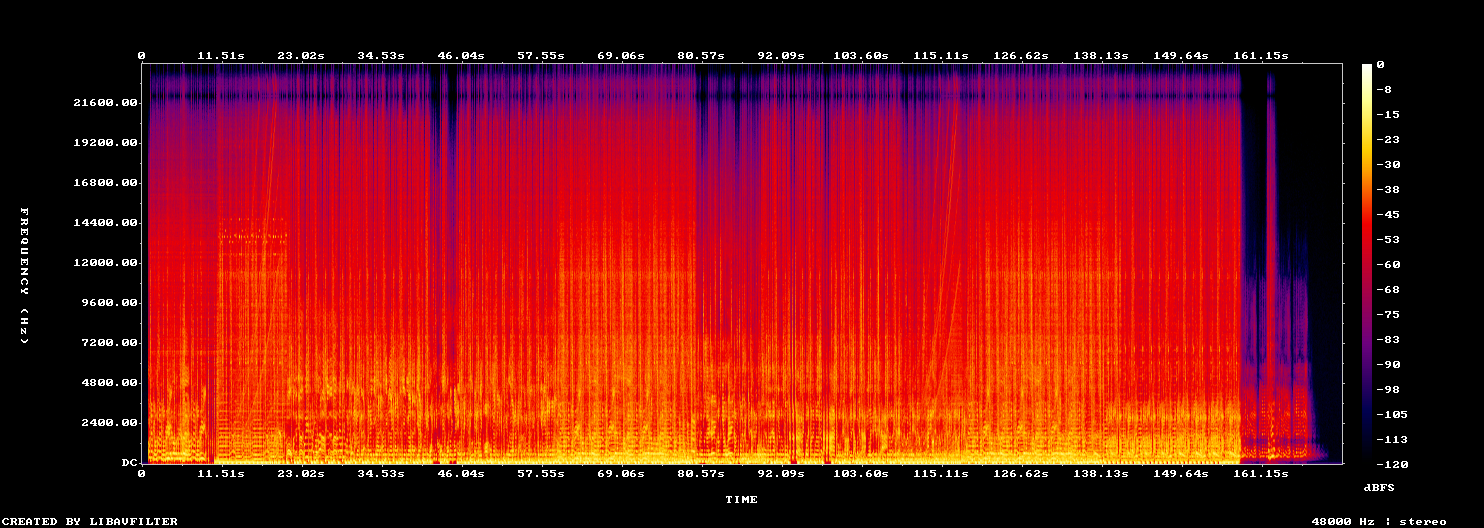Click the 21600.00 frequency label
Viewport: 1484px width, 528px height.
click(x=102, y=103)
